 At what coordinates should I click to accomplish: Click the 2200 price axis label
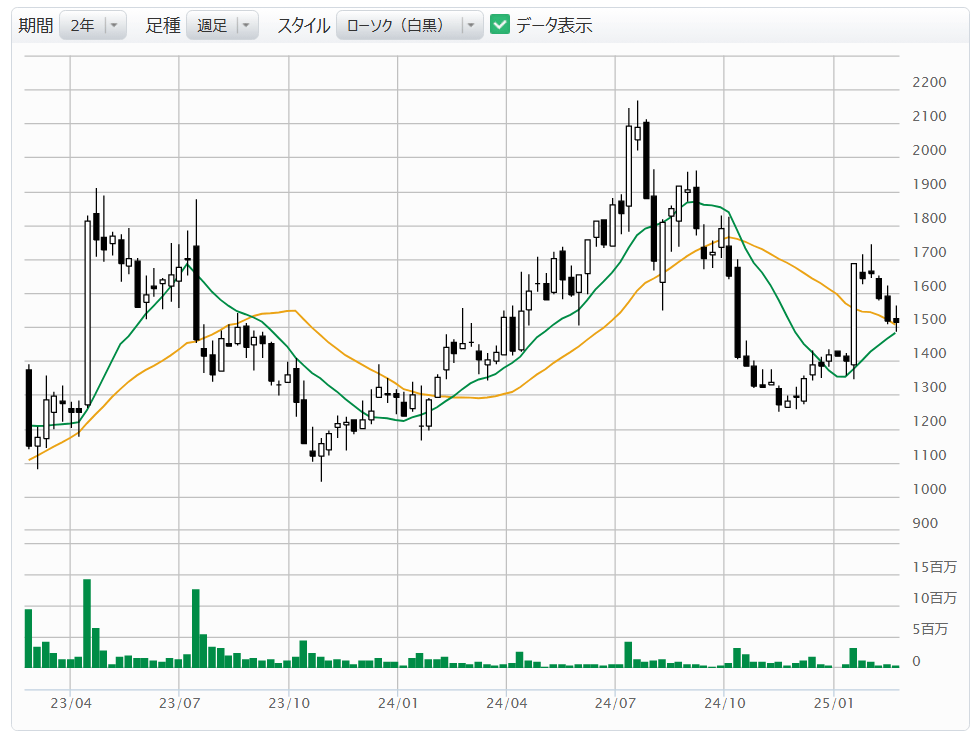click(x=929, y=82)
